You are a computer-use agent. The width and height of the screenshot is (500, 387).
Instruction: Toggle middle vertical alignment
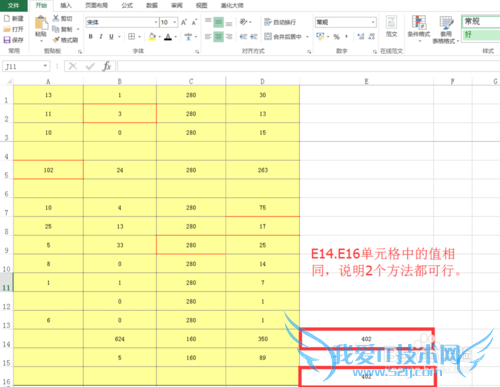(x=218, y=22)
